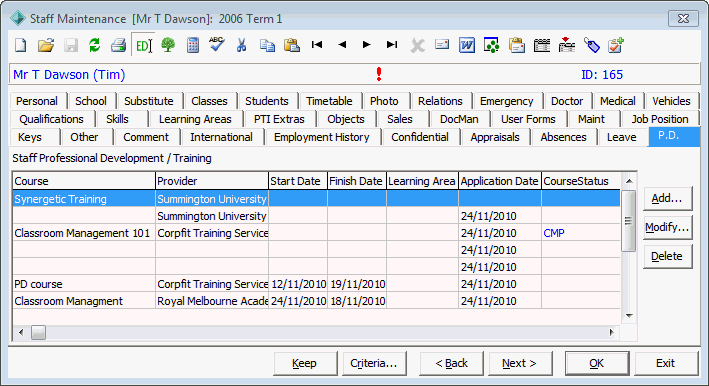This screenshot has width=709, height=386.
Task: Open the Word document icon
Action: pyautogui.click(x=467, y=45)
